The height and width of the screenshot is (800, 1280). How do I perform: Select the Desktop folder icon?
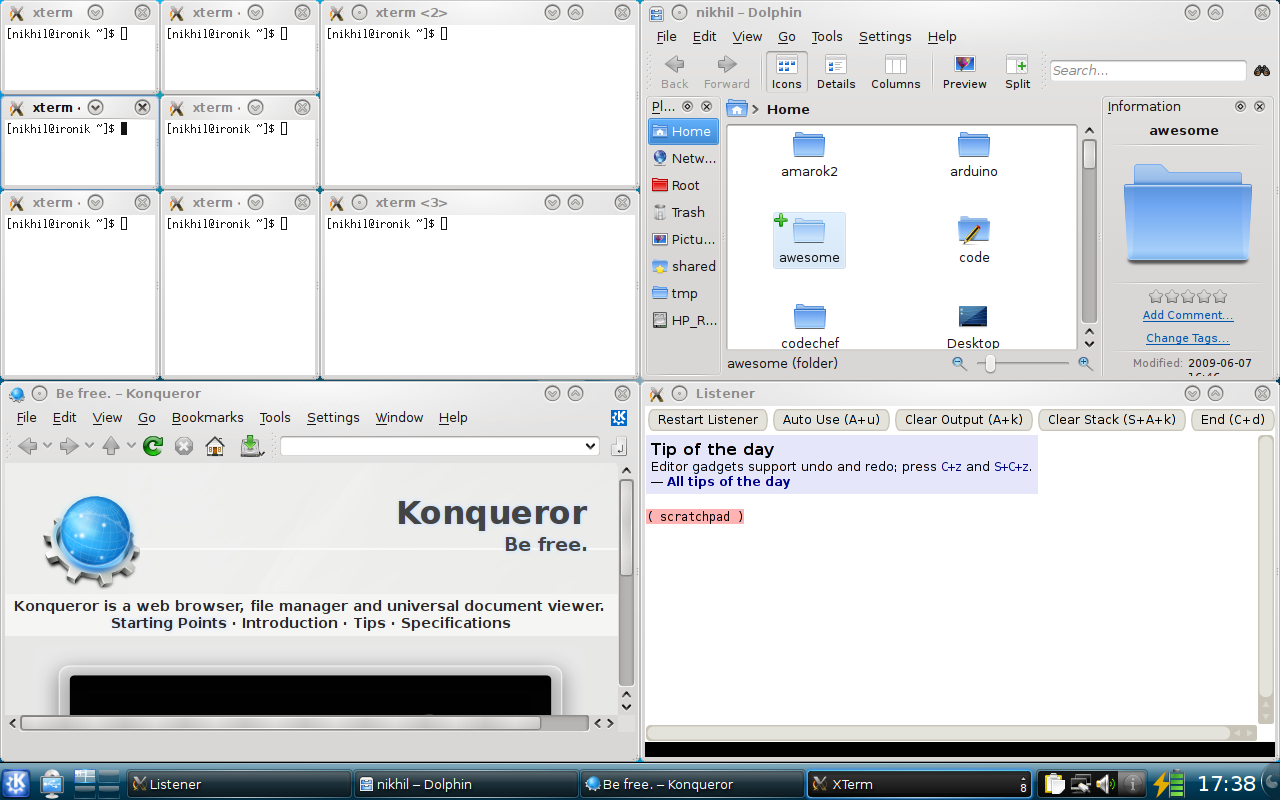coord(973,326)
